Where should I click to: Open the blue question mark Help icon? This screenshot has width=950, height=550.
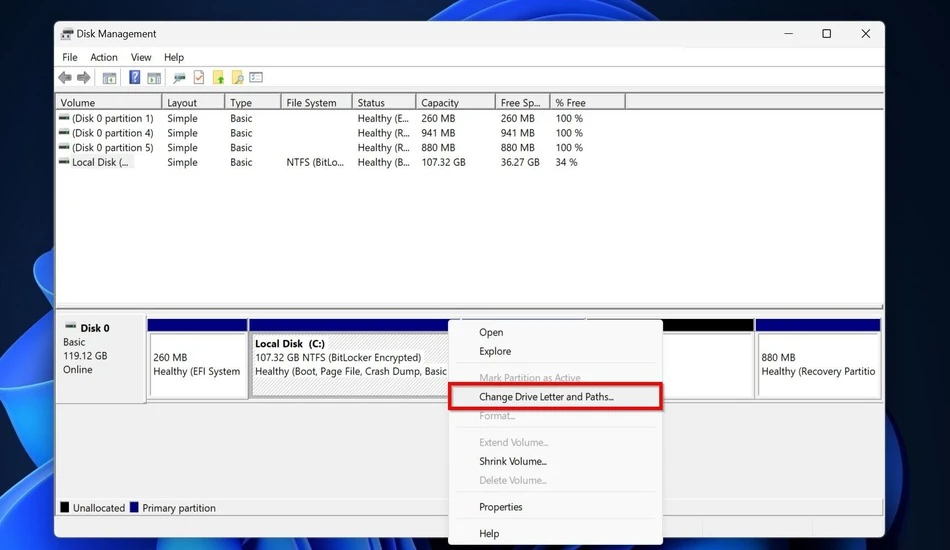[135, 78]
